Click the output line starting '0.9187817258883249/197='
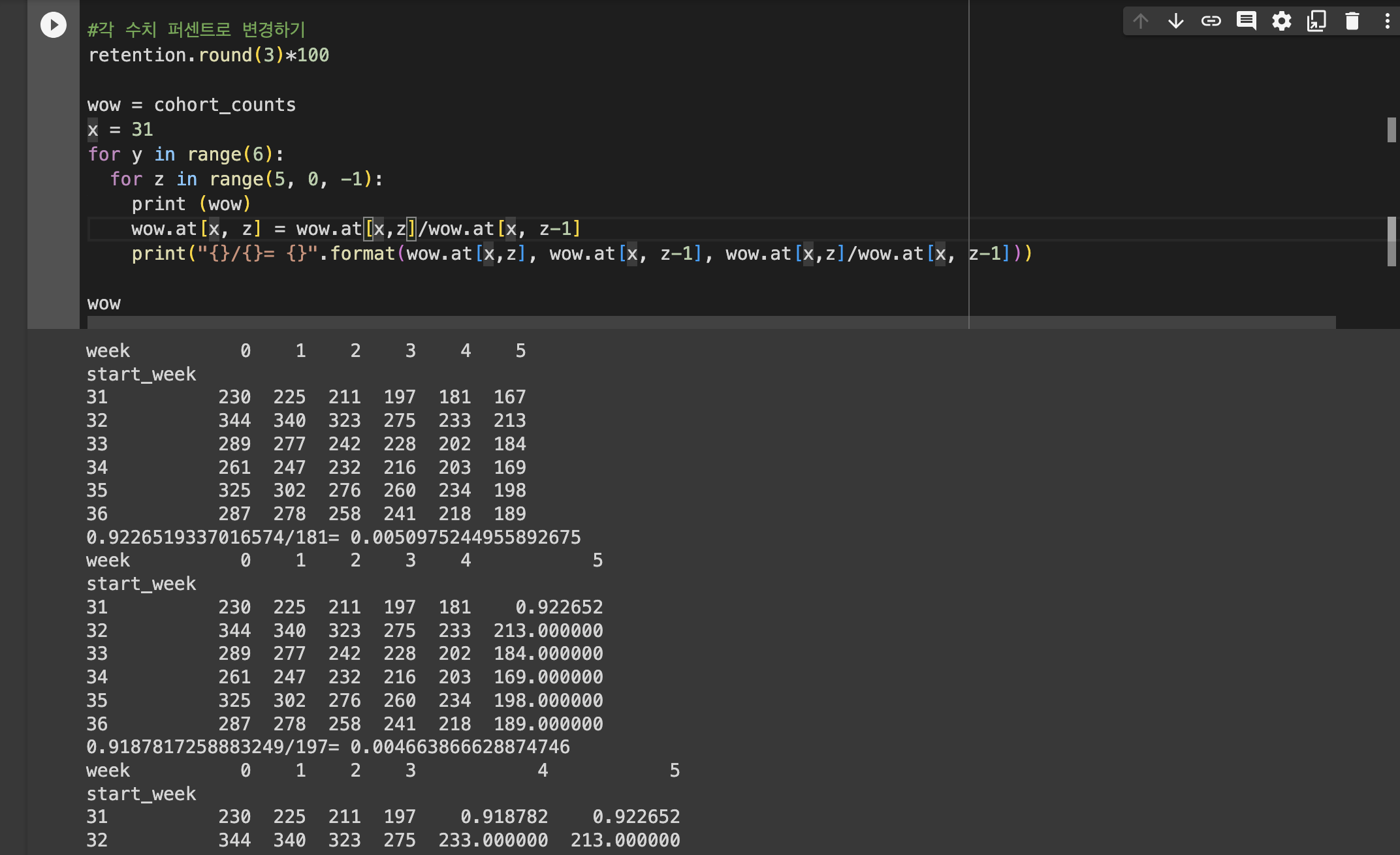1400x855 pixels. click(x=328, y=747)
